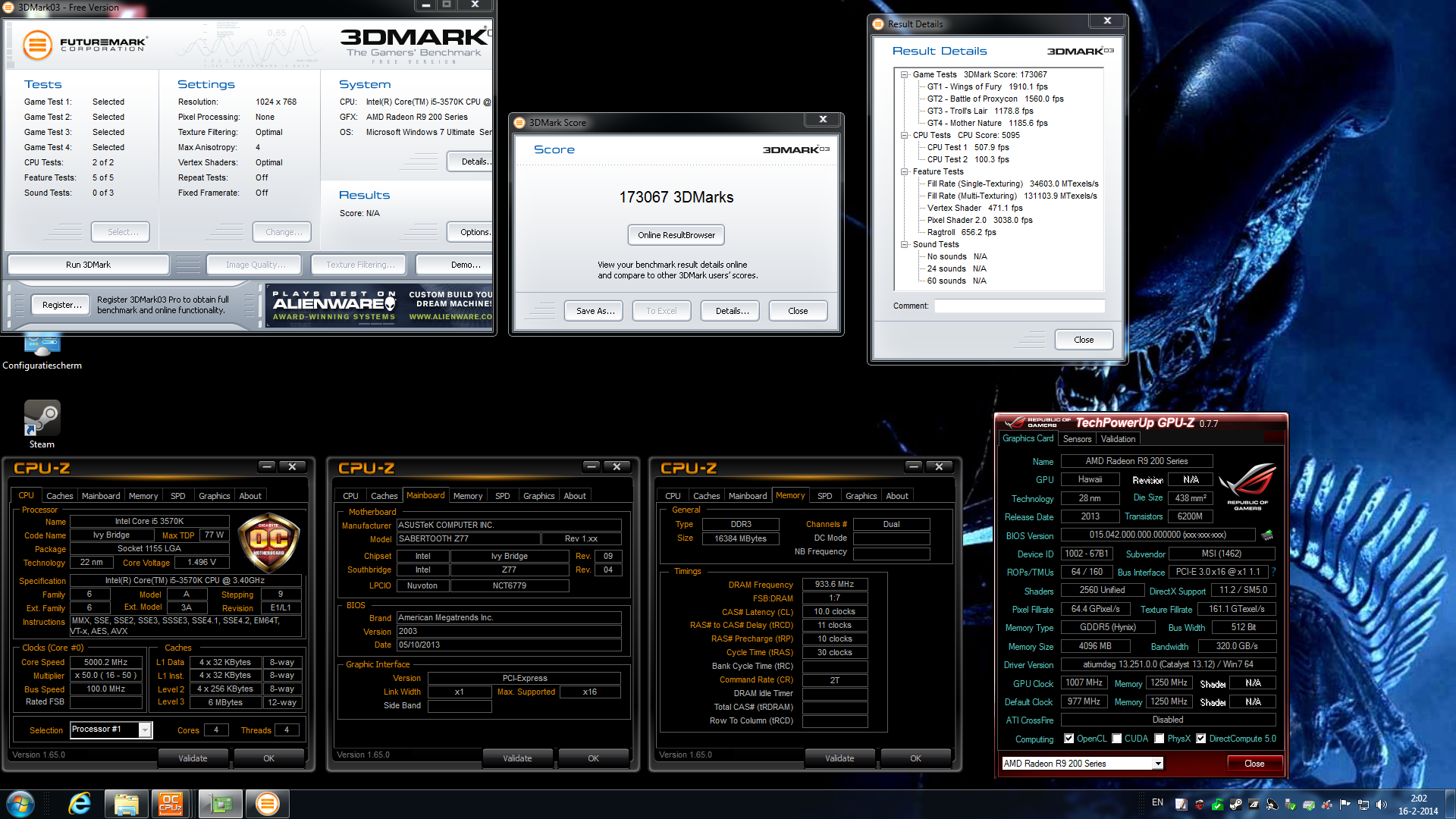Toggle the PhysX checkbox in GPU-Z
Screen dimensions: 1456x819
point(1159,739)
